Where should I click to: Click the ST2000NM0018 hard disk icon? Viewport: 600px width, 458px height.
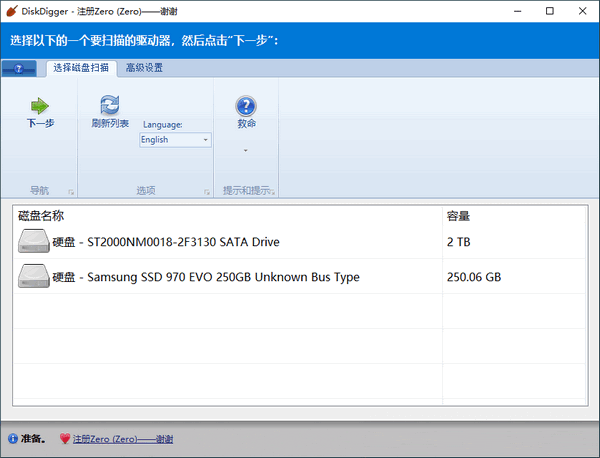tap(34, 241)
